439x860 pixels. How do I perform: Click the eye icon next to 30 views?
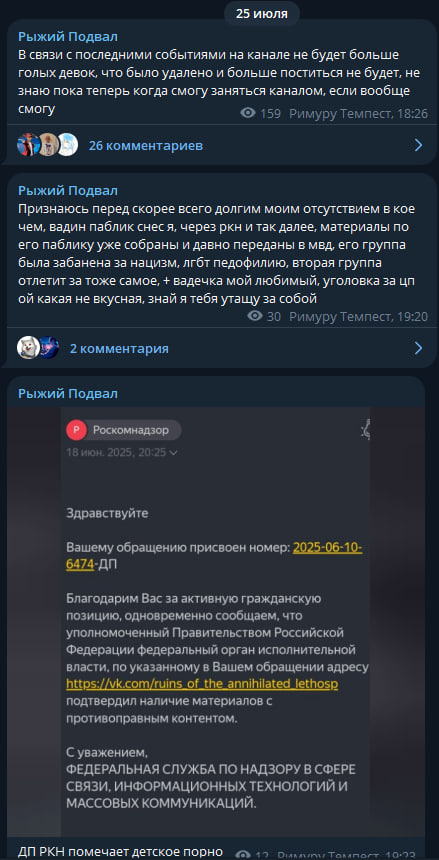pyautogui.click(x=255, y=316)
